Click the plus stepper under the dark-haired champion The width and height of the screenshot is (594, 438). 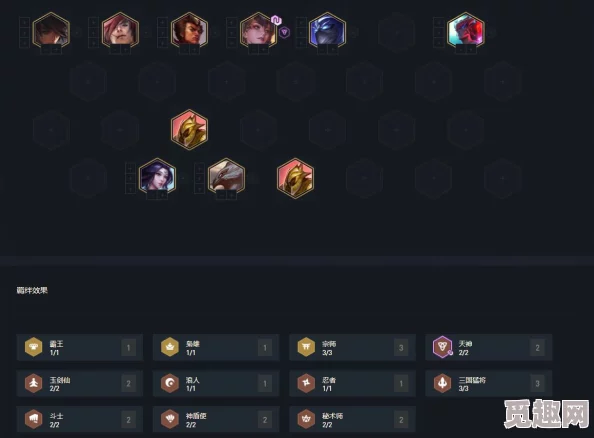[56, 50]
